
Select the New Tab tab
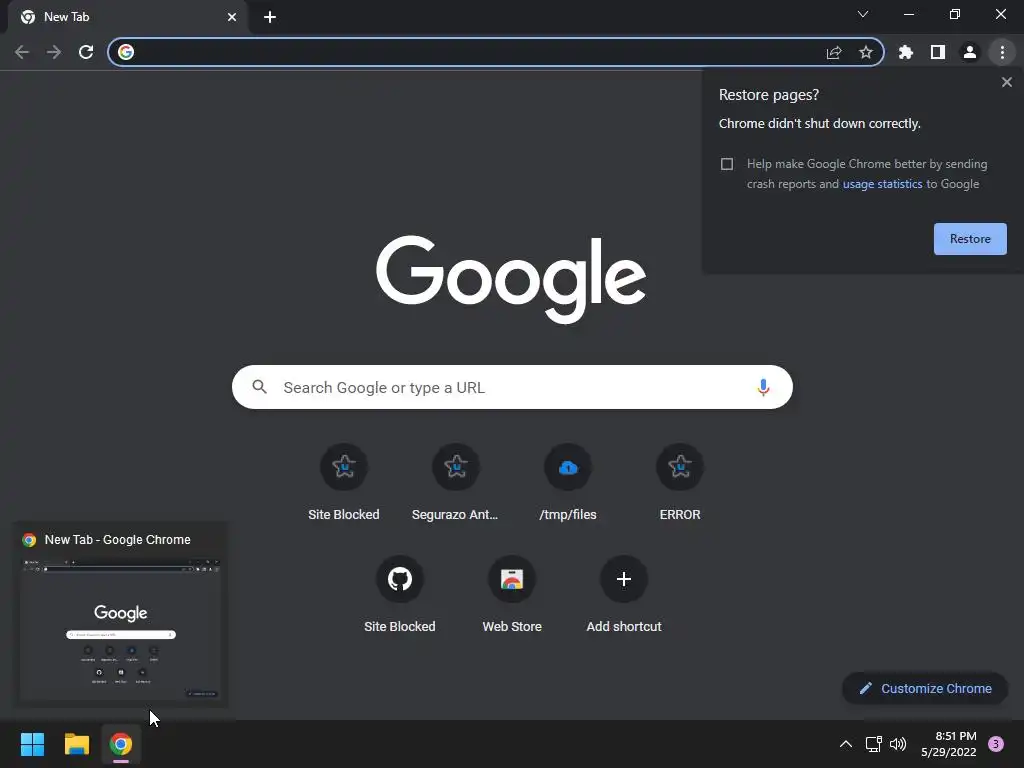pyautogui.click(x=128, y=17)
